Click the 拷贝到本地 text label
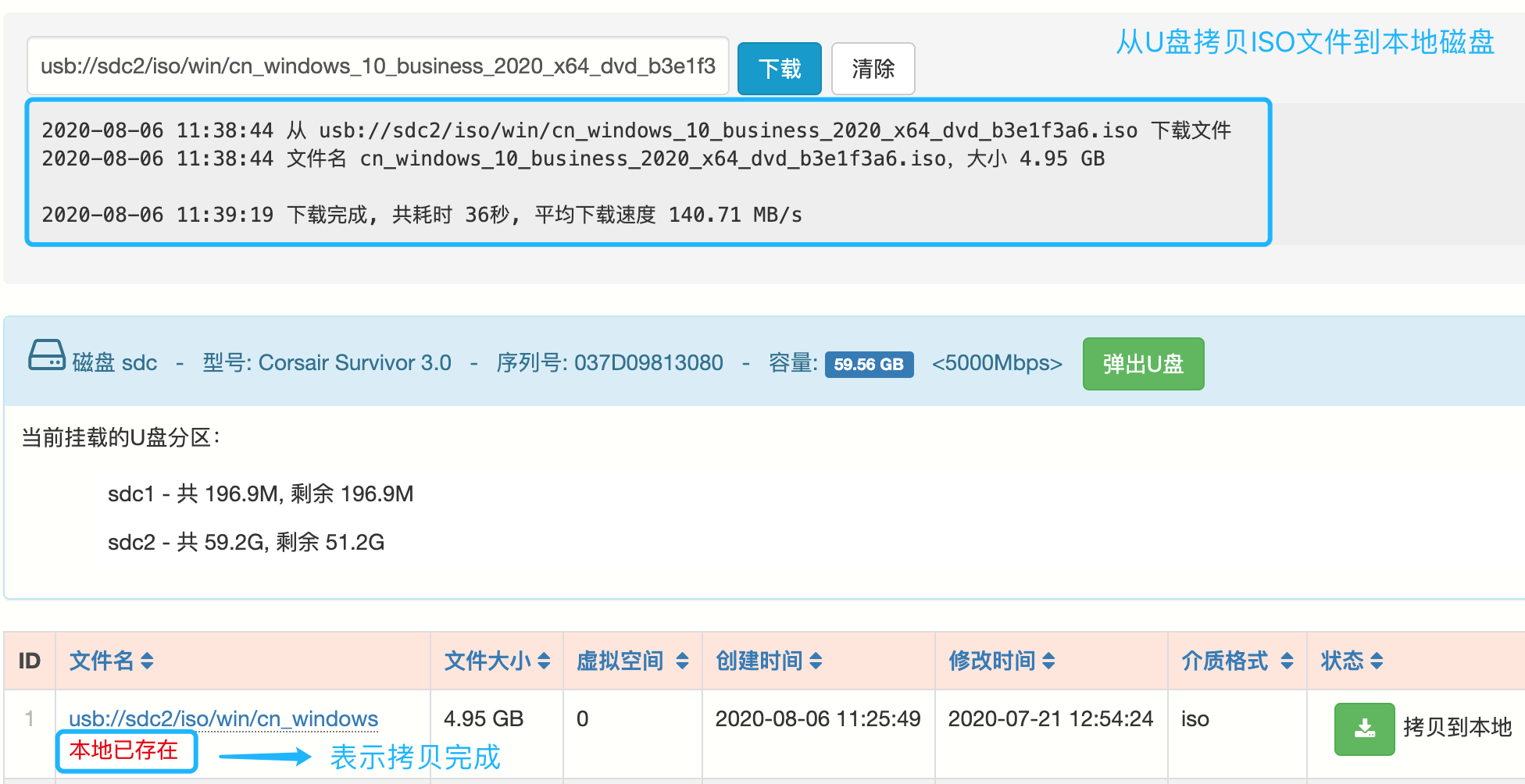 click(x=1457, y=727)
